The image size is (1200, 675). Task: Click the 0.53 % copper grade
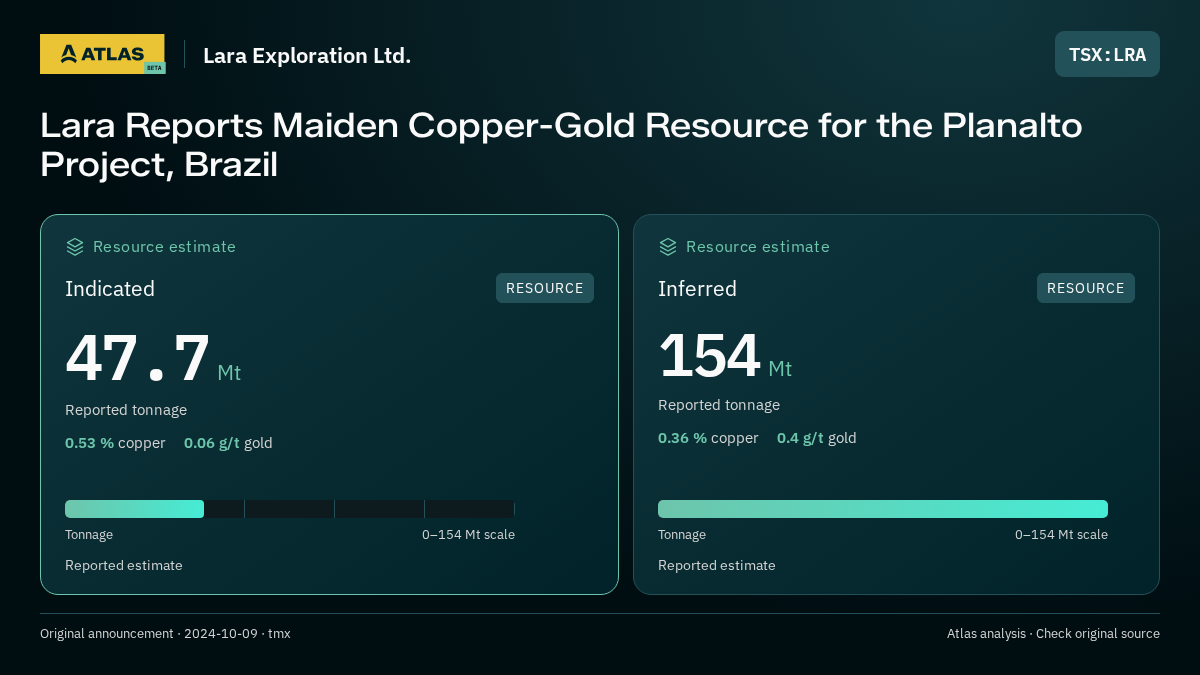click(x=115, y=443)
